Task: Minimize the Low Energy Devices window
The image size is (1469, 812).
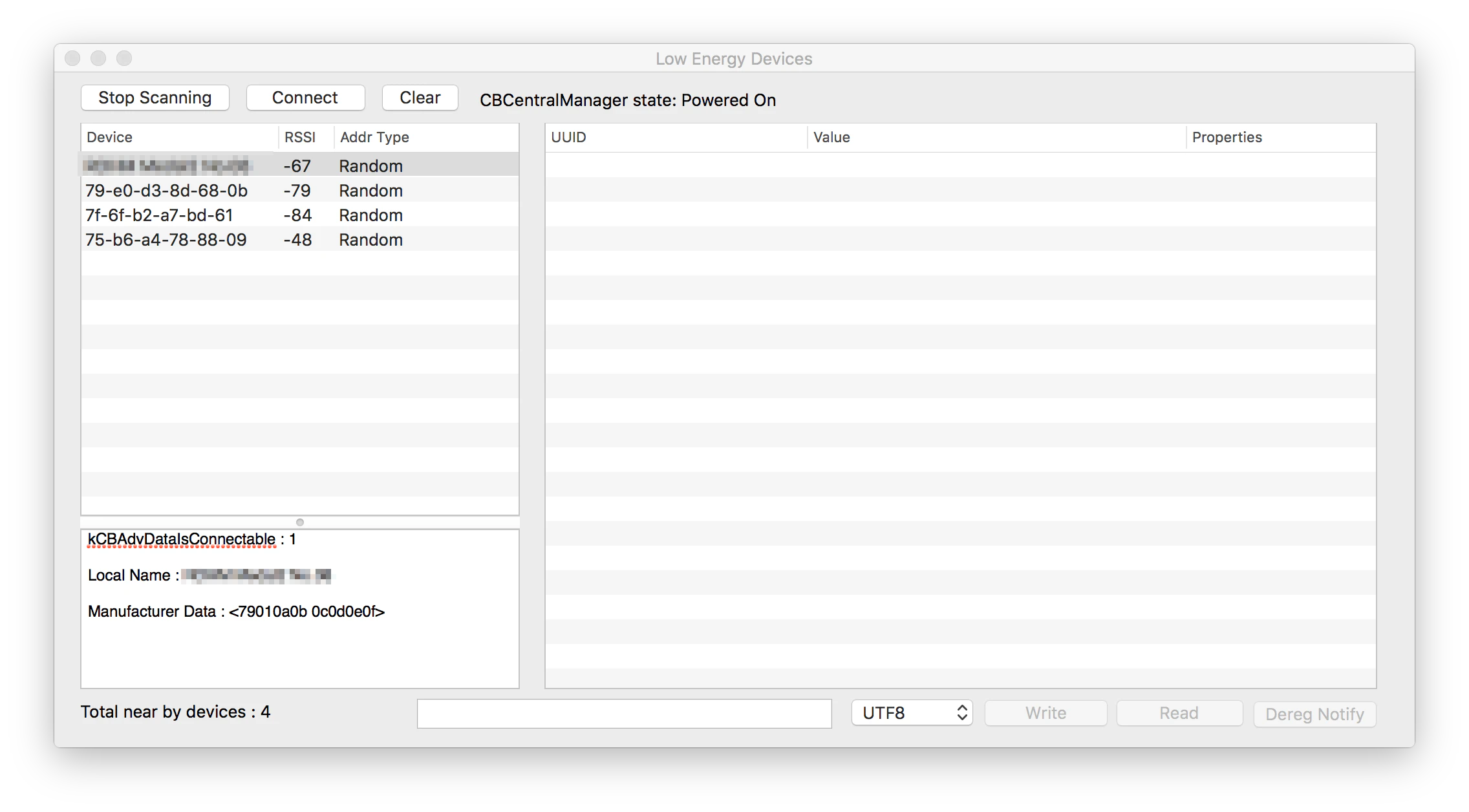Action: pyautogui.click(x=98, y=58)
